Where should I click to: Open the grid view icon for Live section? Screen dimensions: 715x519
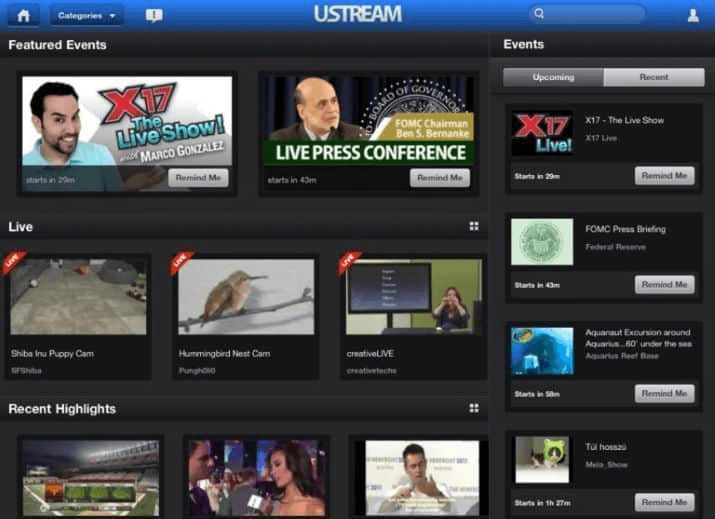[x=474, y=226]
